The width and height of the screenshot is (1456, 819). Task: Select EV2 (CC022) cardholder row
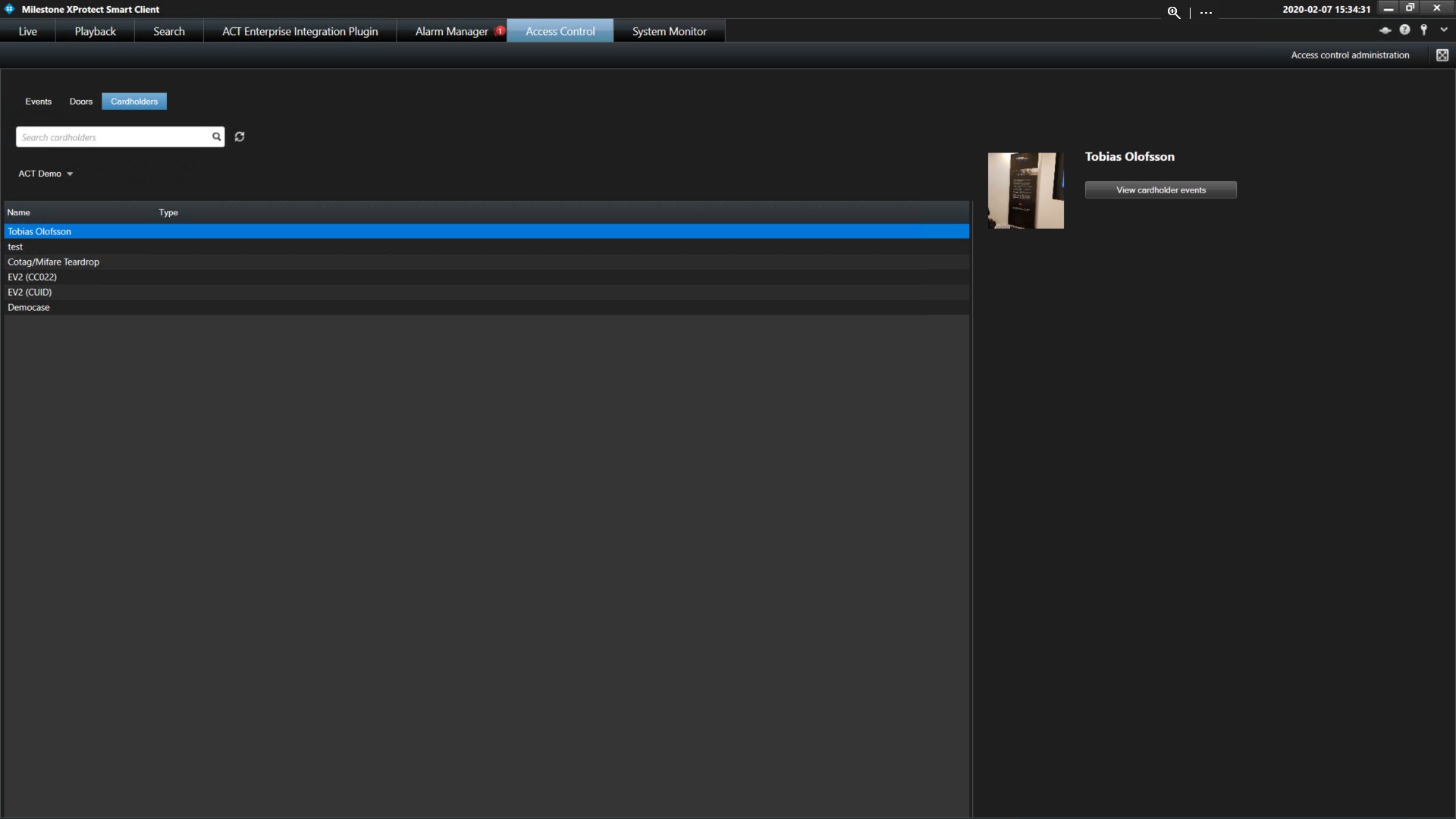coord(487,277)
